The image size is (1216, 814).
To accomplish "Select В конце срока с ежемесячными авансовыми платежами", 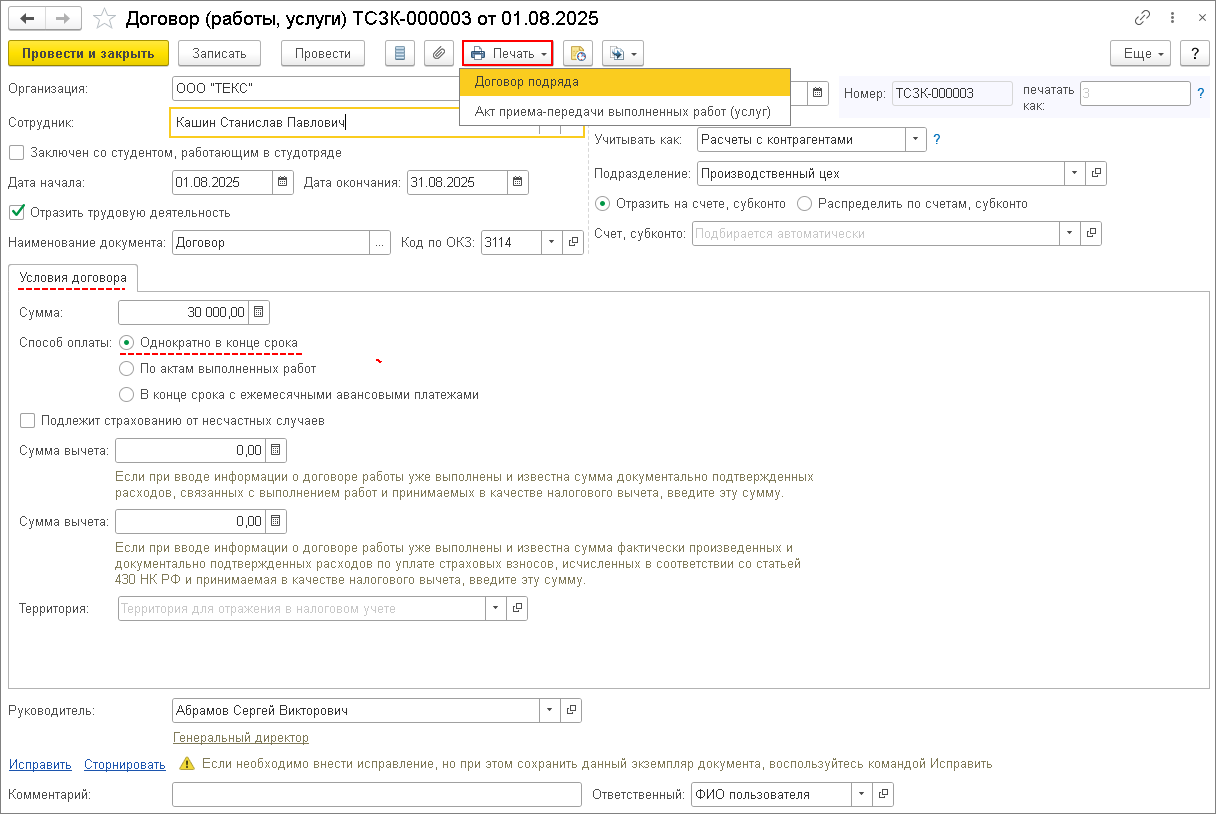I will point(127,394).
